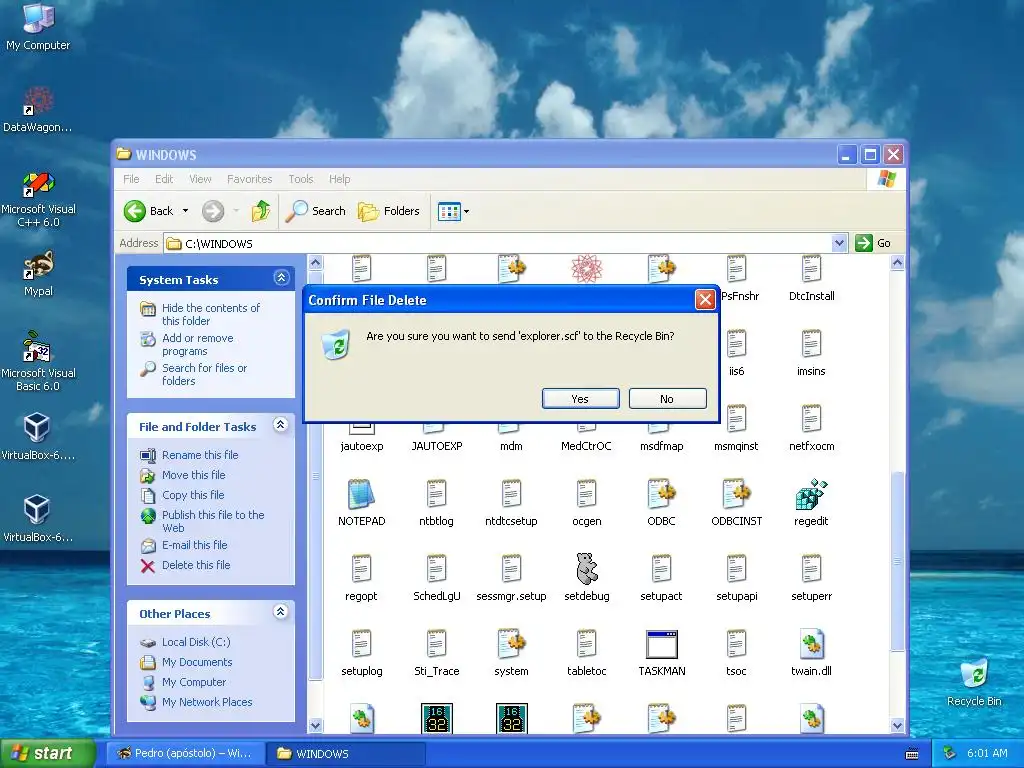Click file list scroll up arrow
The width and height of the screenshot is (1024, 768).
(x=897, y=263)
